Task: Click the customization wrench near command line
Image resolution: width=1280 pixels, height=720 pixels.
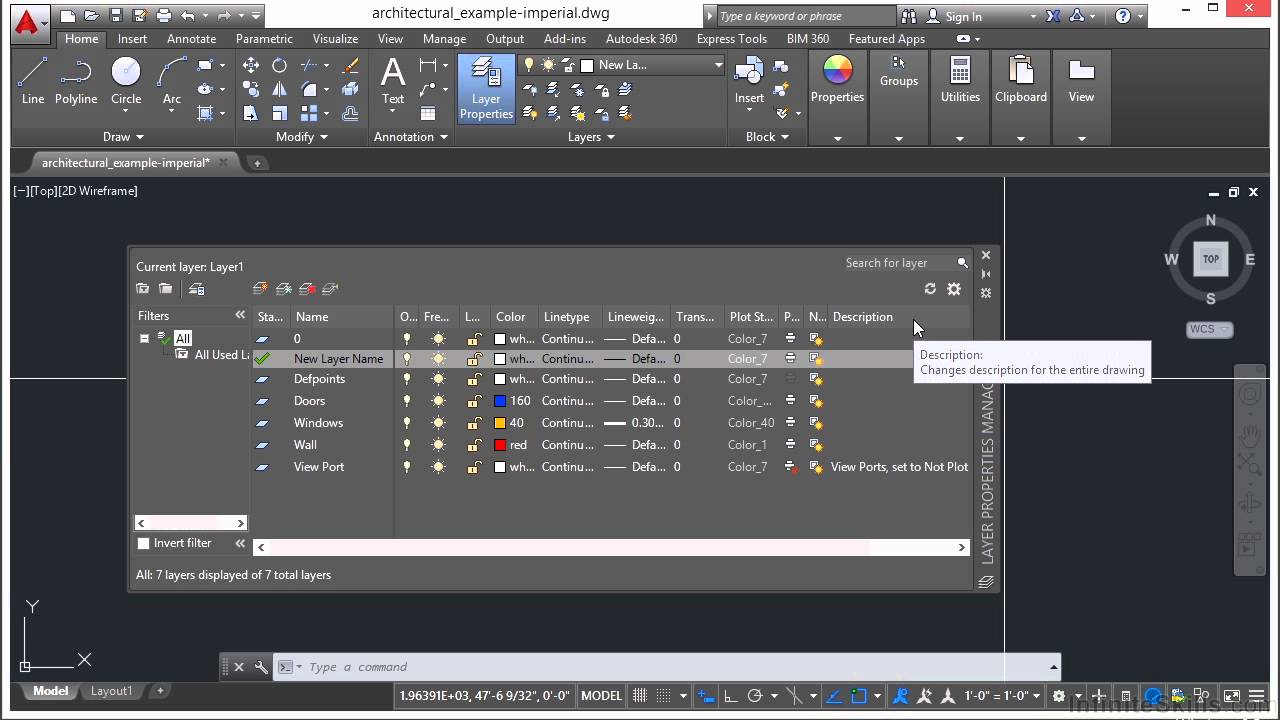Action: coord(261,667)
